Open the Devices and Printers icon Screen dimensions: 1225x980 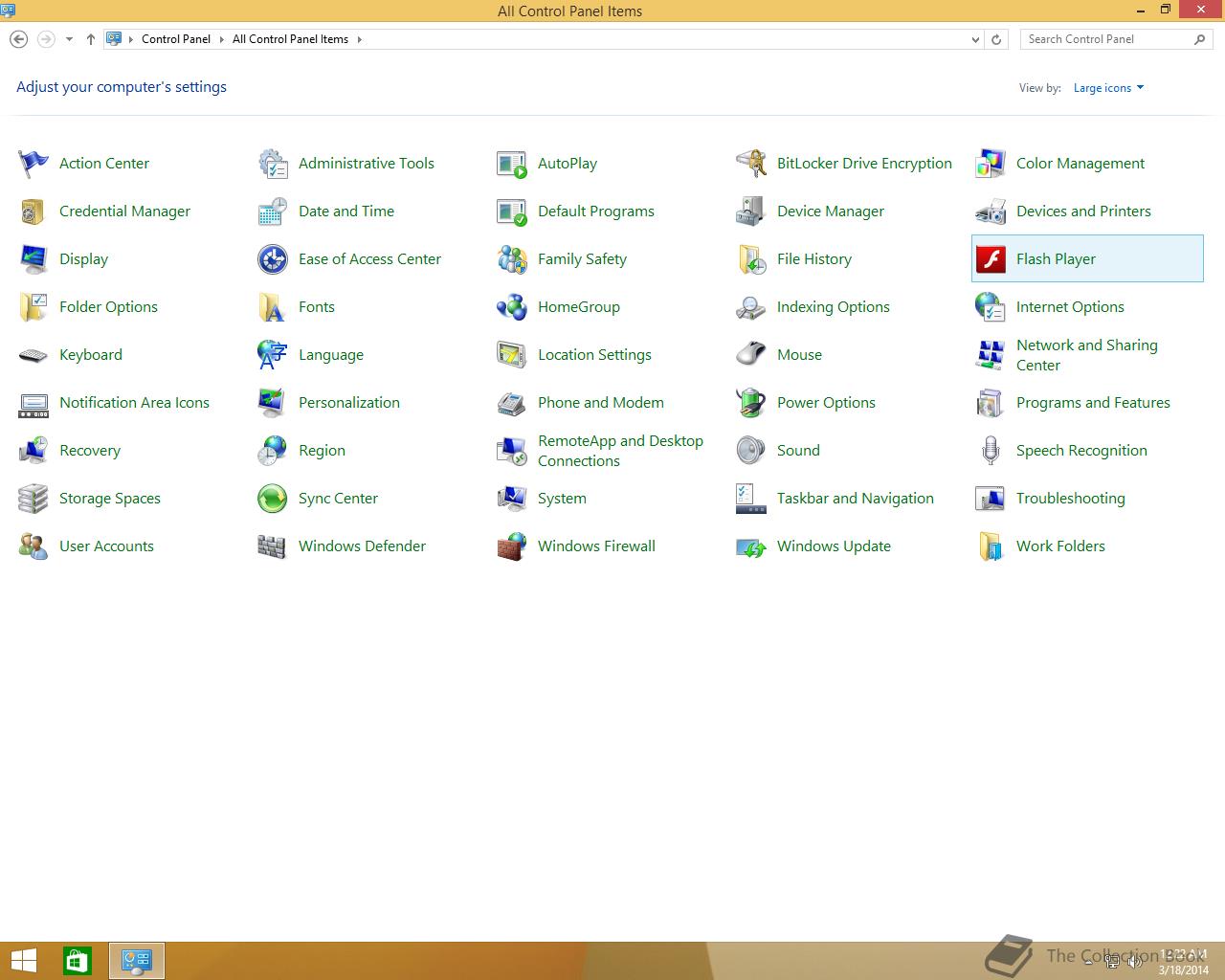[991, 212]
